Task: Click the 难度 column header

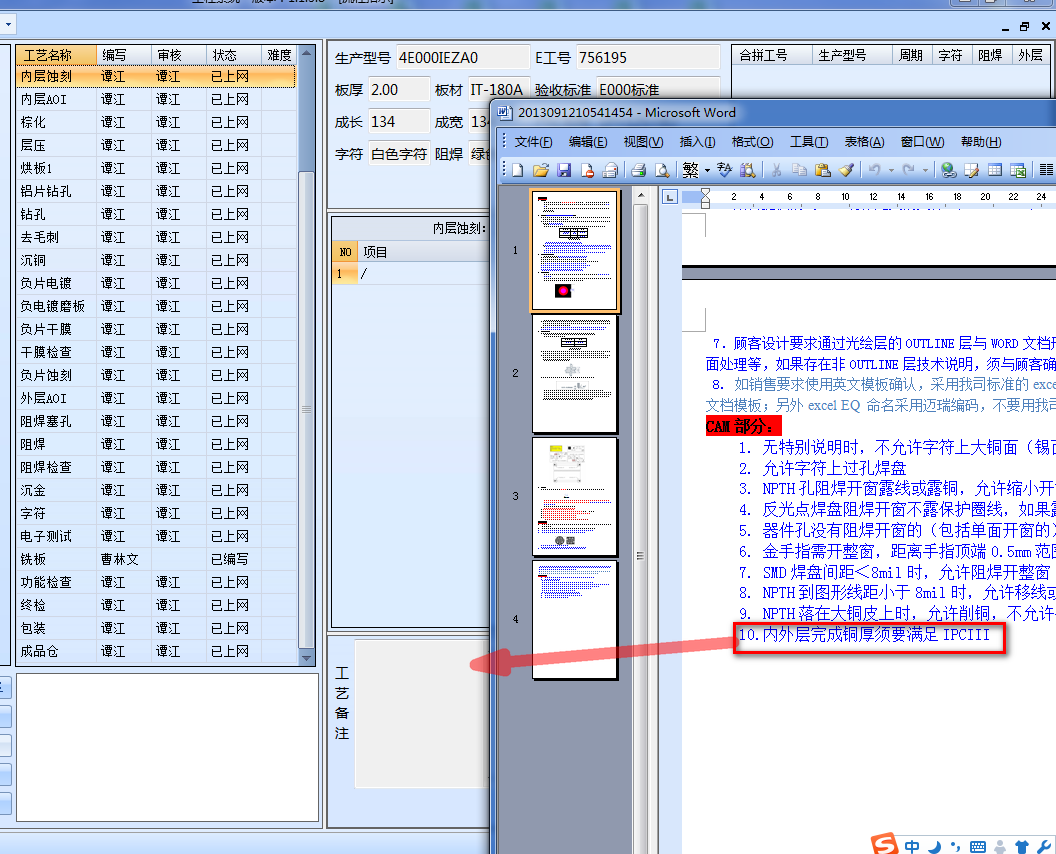Action: coord(279,55)
